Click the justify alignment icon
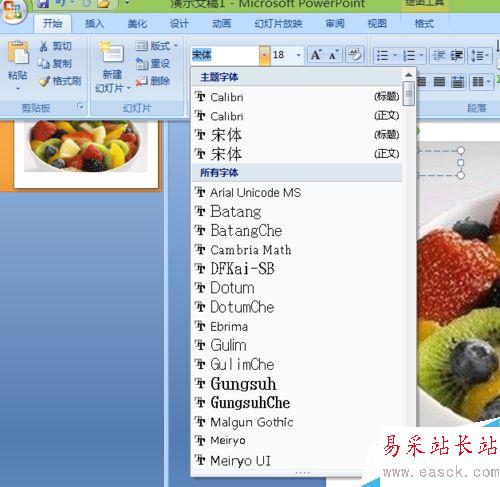Screen dimensions: 500x487 coord(439,81)
